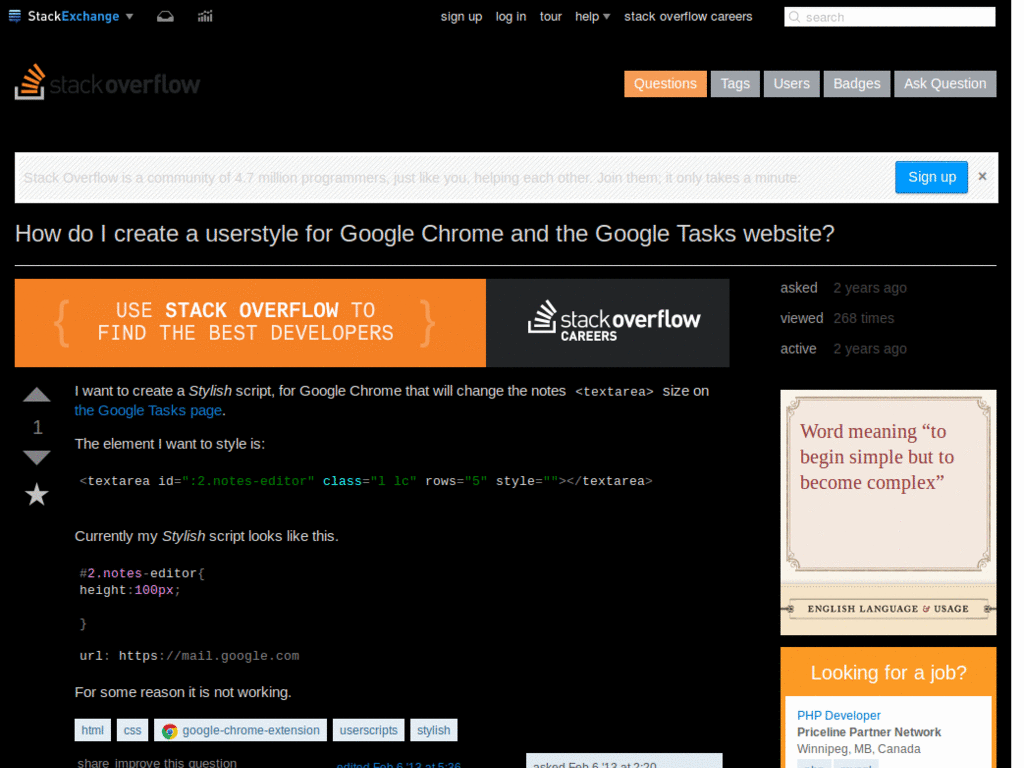Click the blue Sign up button
The height and width of the screenshot is (768, 1024).
tap(931, 177)
